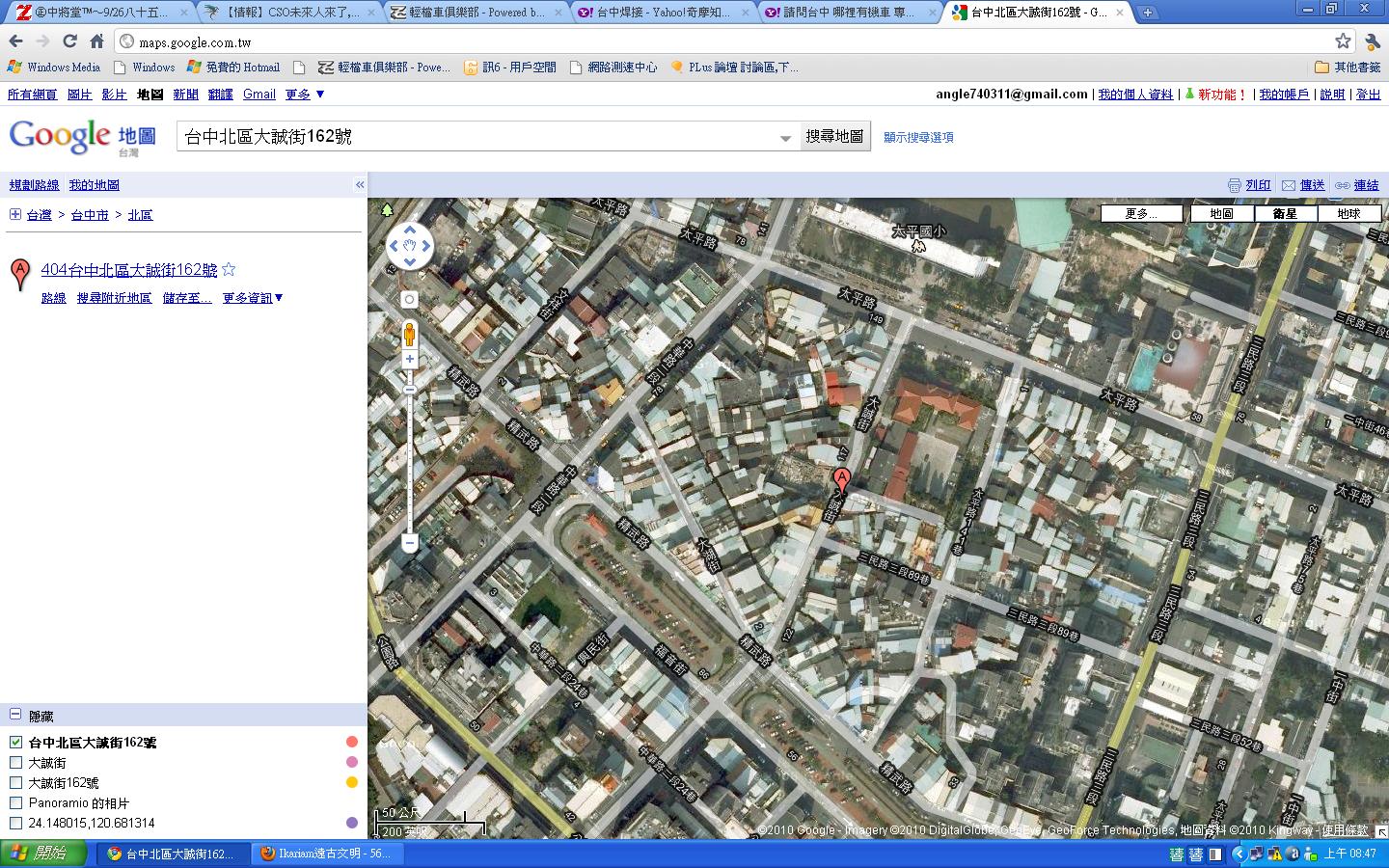Go forward with the browser forward arrow

42,41
